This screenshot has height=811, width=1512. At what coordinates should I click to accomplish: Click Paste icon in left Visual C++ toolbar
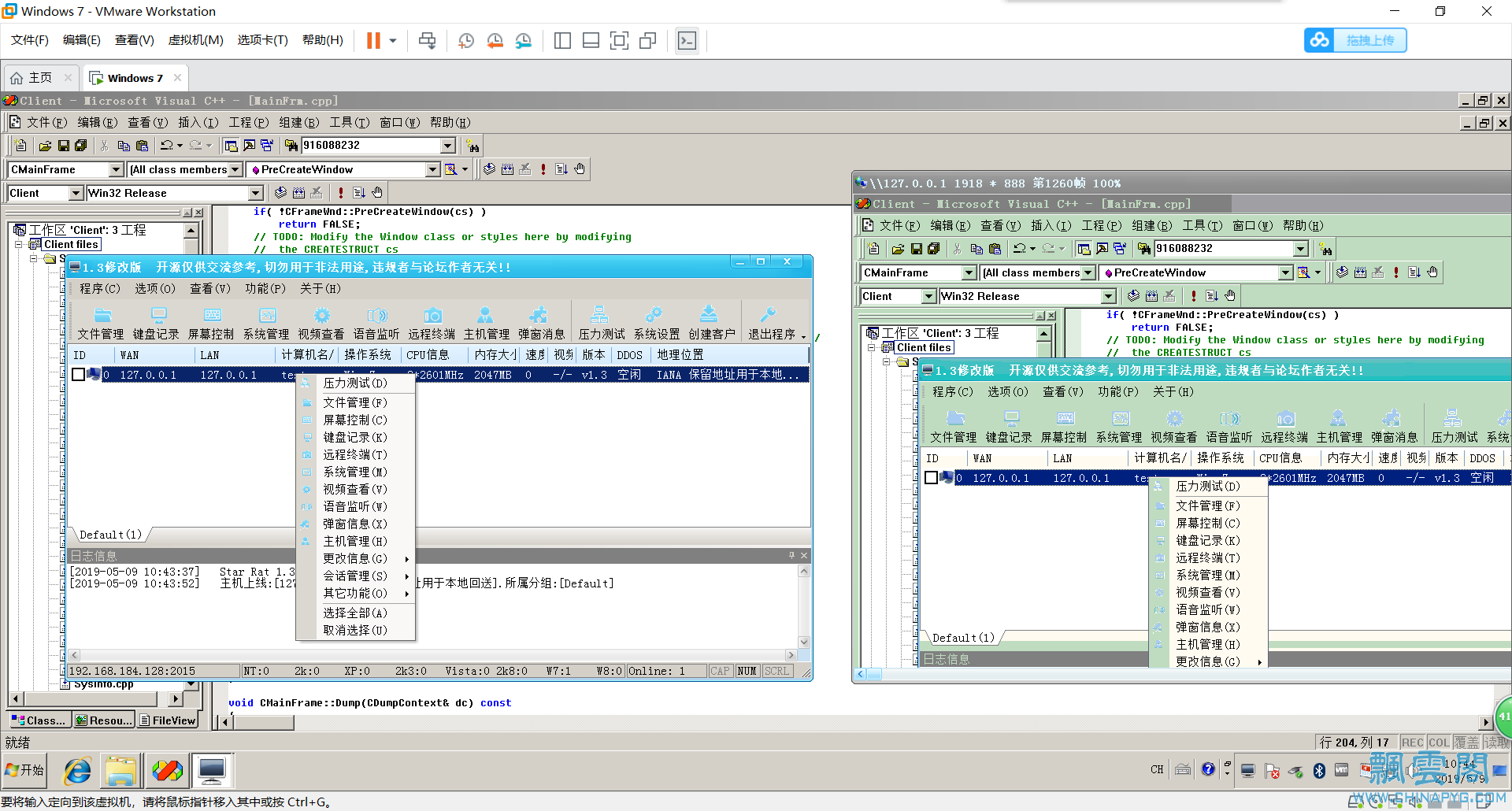(x=142, y=146)
